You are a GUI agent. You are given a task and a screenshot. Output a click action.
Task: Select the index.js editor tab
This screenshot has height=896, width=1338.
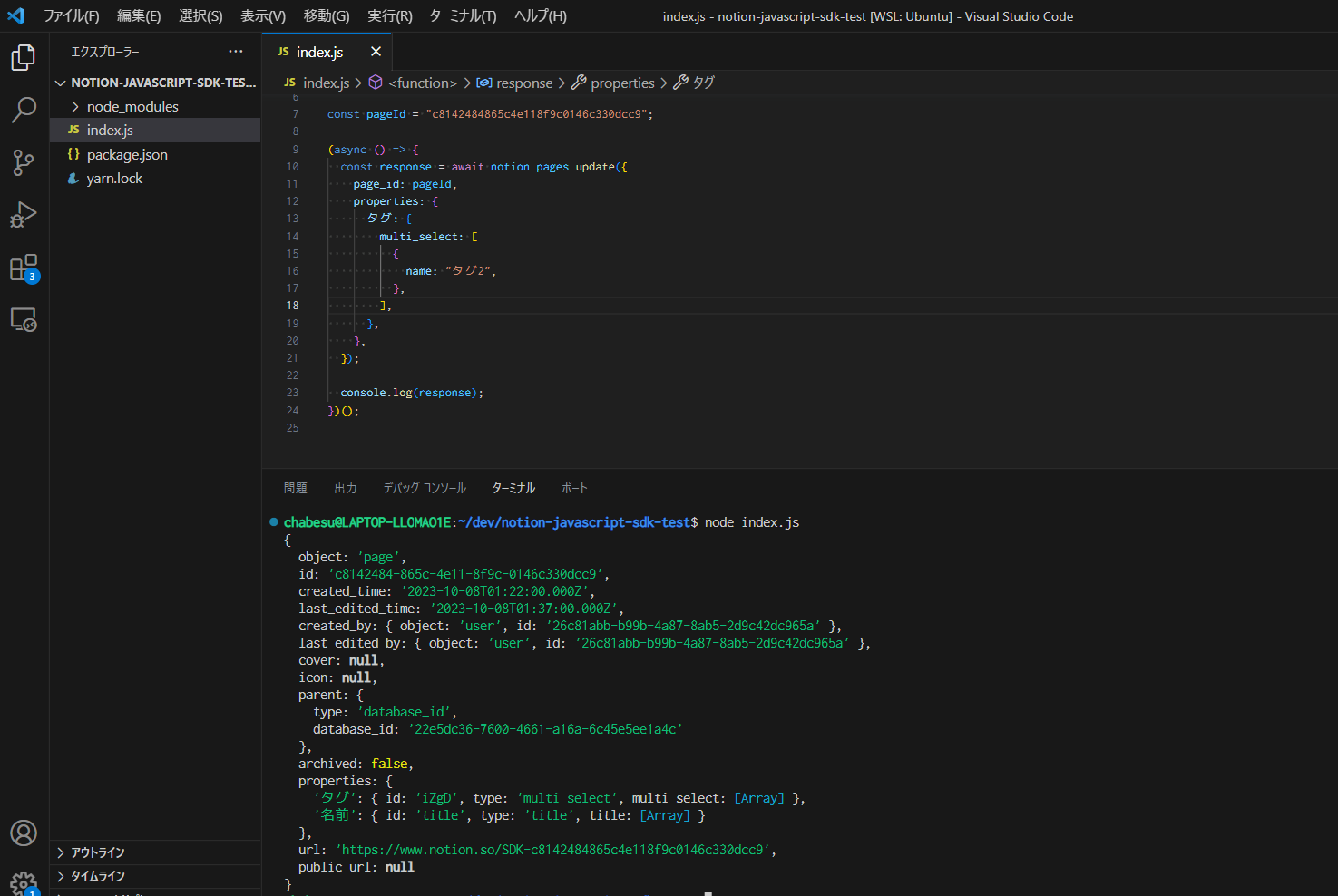coord(327,52)
